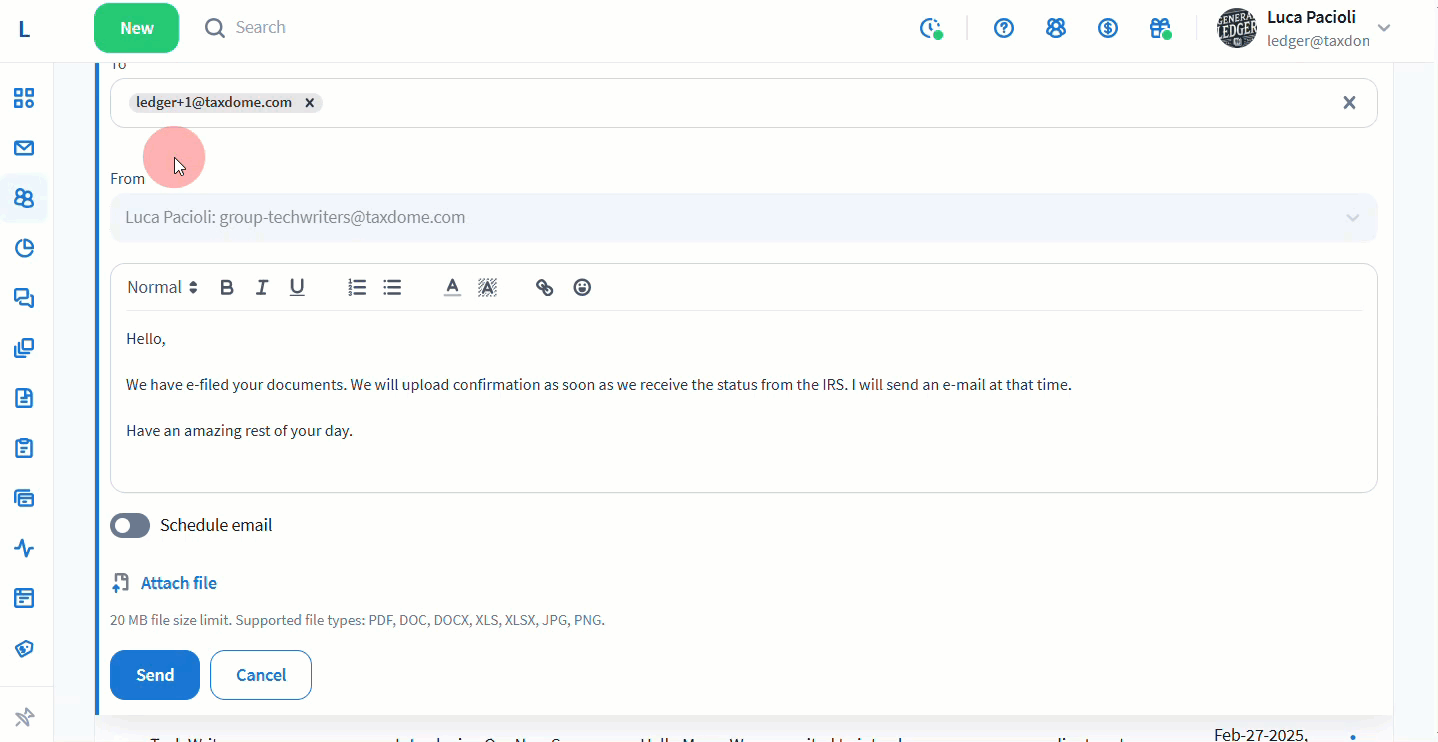This screenshot has width=1438, height=742.
Task: Expand the From address dropdown
Action: pos(1352,218)
